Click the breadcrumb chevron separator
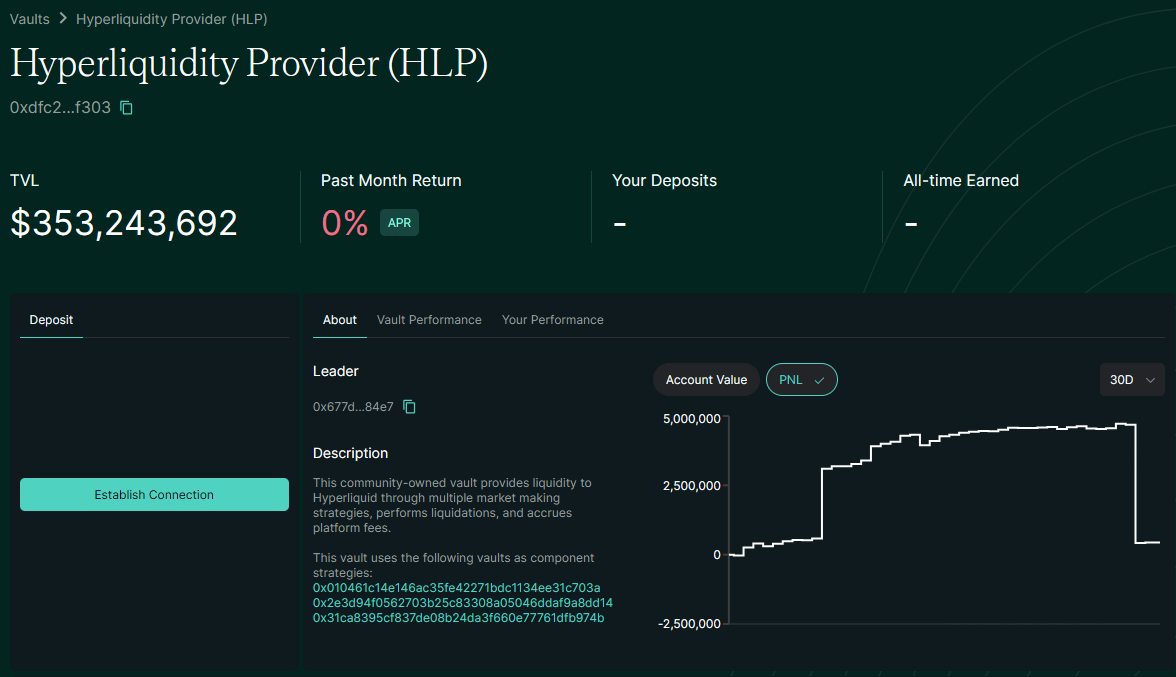 click(x=63, y=18)
